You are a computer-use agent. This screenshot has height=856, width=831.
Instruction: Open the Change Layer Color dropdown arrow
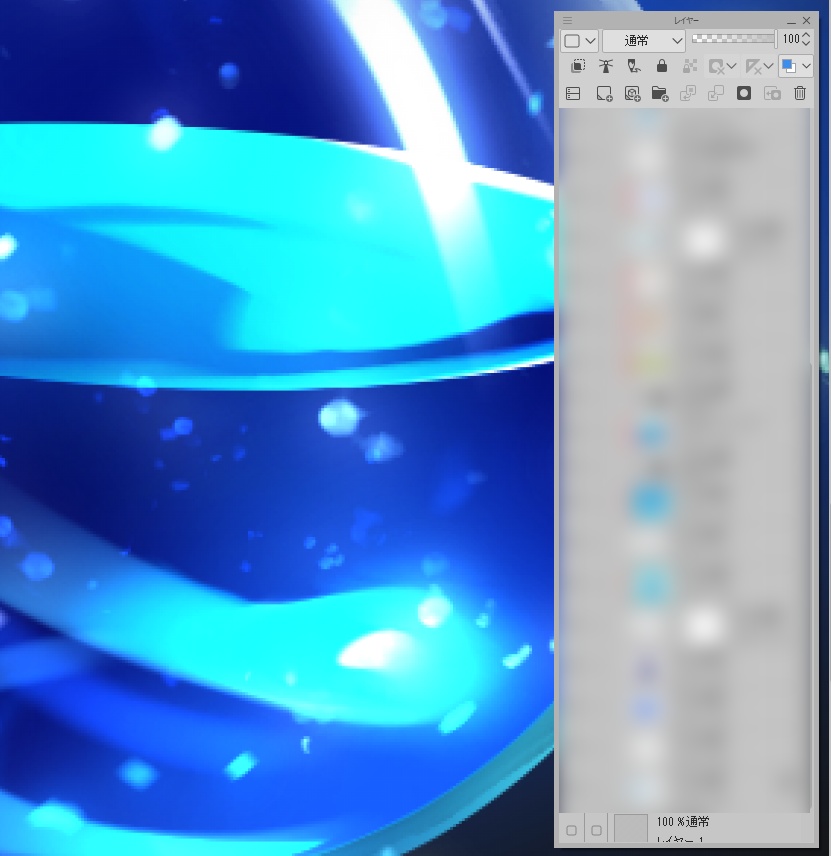click(x=806, y=67)
